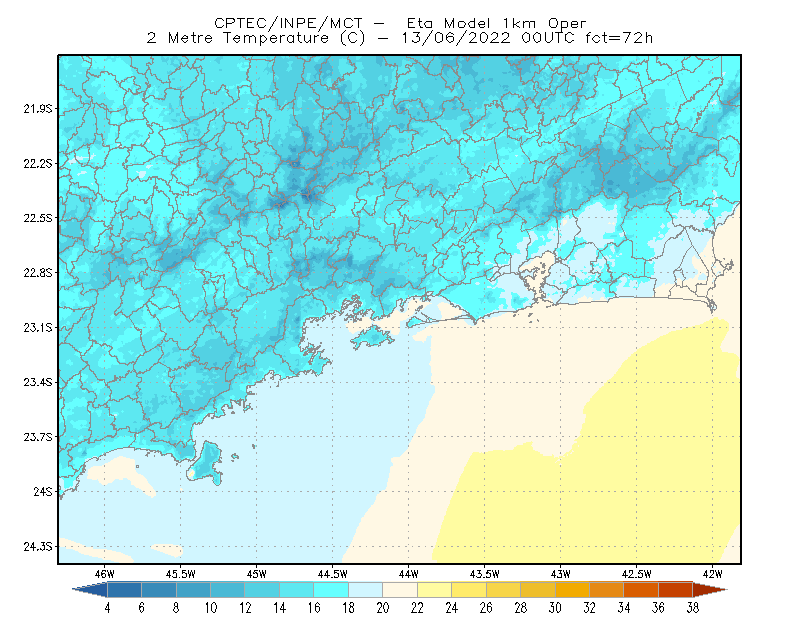Image resolution: width=800 pixels, height=618 pixels.
Task: Click the 46W longitude label
Action: 105,574
